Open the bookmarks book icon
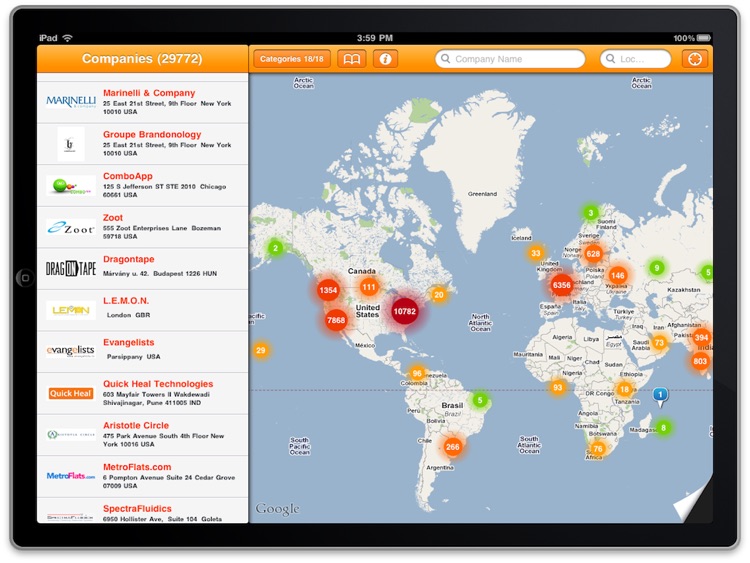Viewport: 750px width, 563px height. [352, 59]
